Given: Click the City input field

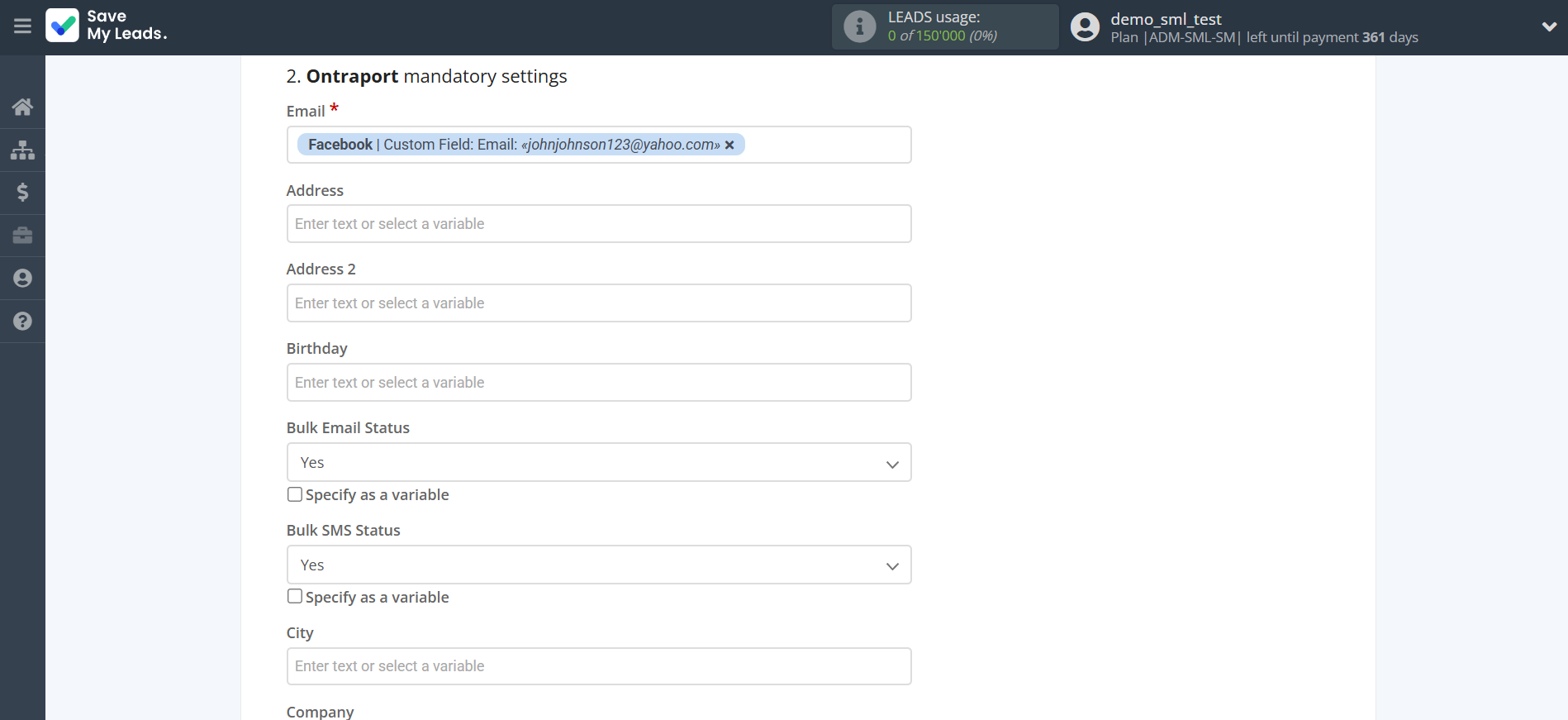Looking at the screenshot, I should (598, 666).
